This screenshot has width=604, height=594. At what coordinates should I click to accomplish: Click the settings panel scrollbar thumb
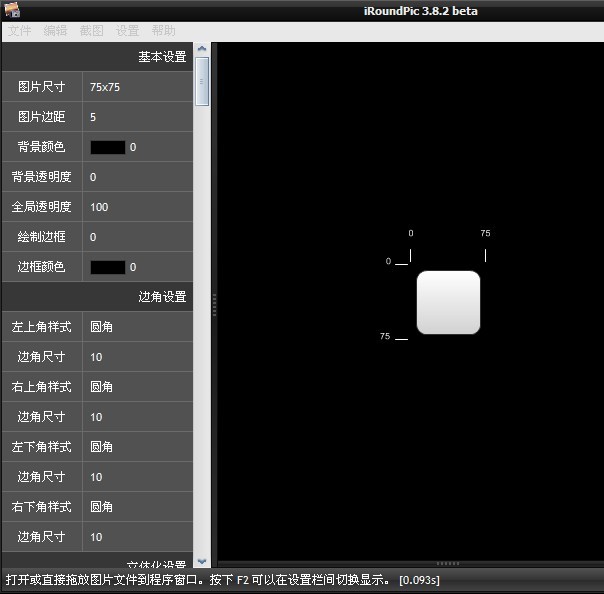[202, 81]
